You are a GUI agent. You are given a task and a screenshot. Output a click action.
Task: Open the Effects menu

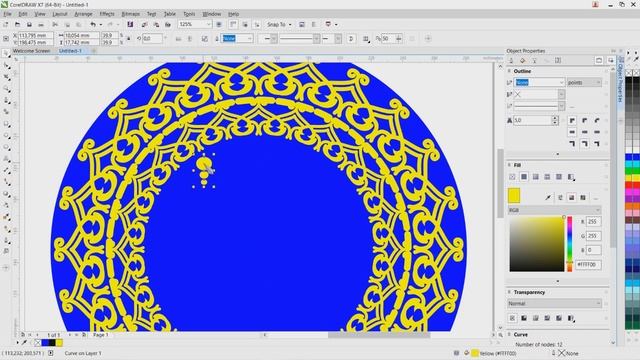(107, 14)
